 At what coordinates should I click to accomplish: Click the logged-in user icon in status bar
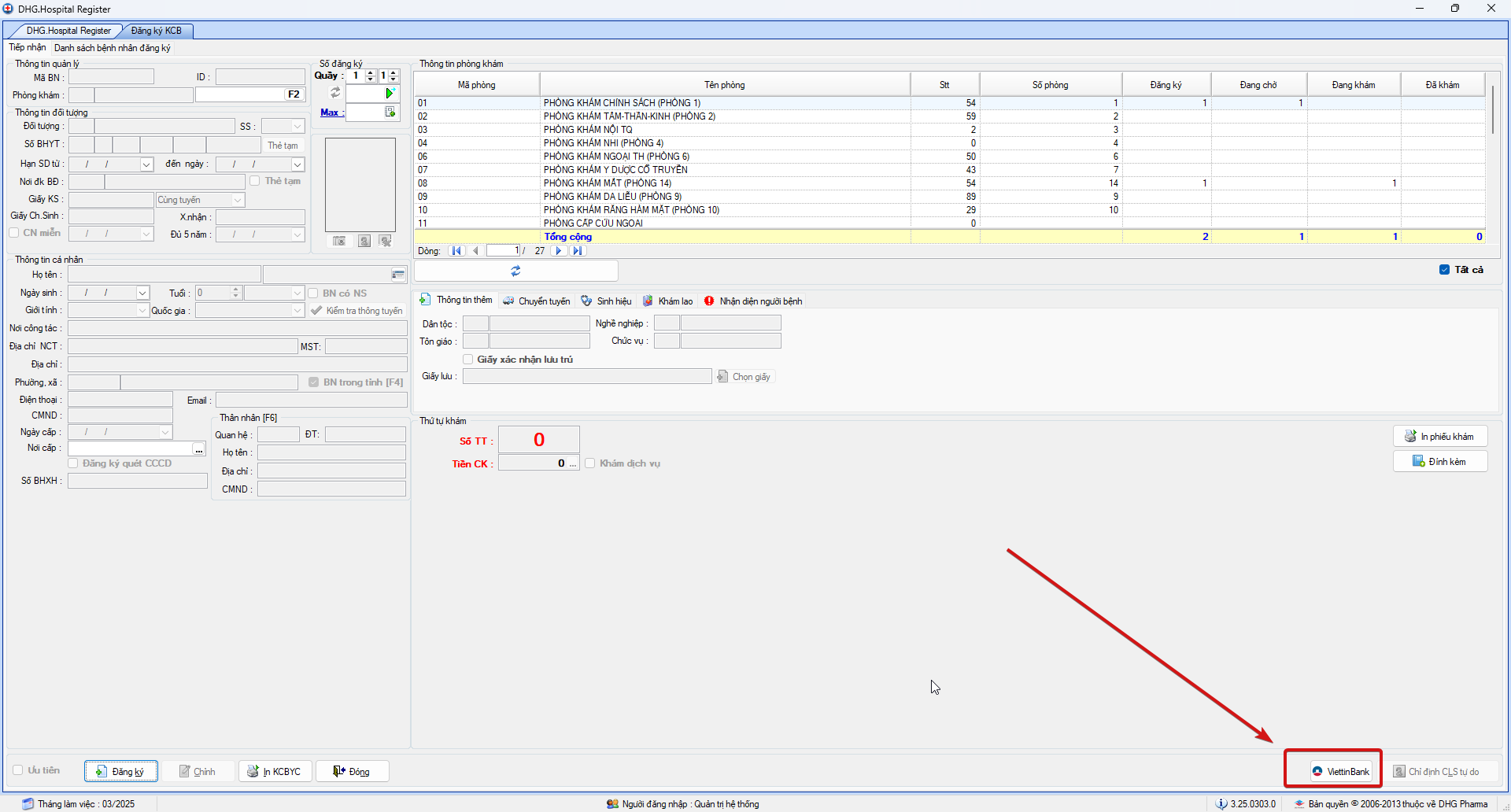[612, 803]
